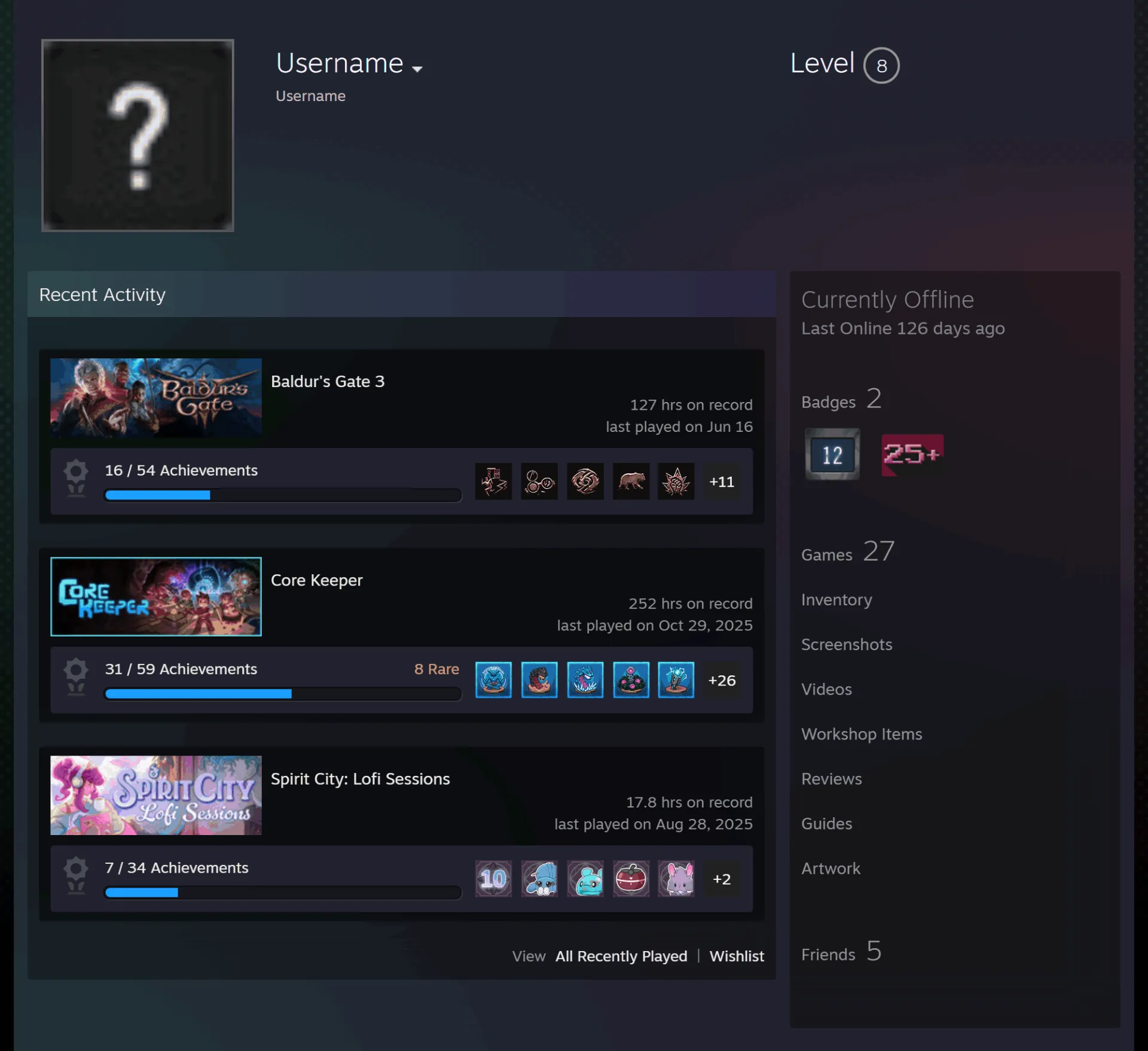Click the first Core Keeper achievement icon

pyautogui.click(x=493, y=680)
